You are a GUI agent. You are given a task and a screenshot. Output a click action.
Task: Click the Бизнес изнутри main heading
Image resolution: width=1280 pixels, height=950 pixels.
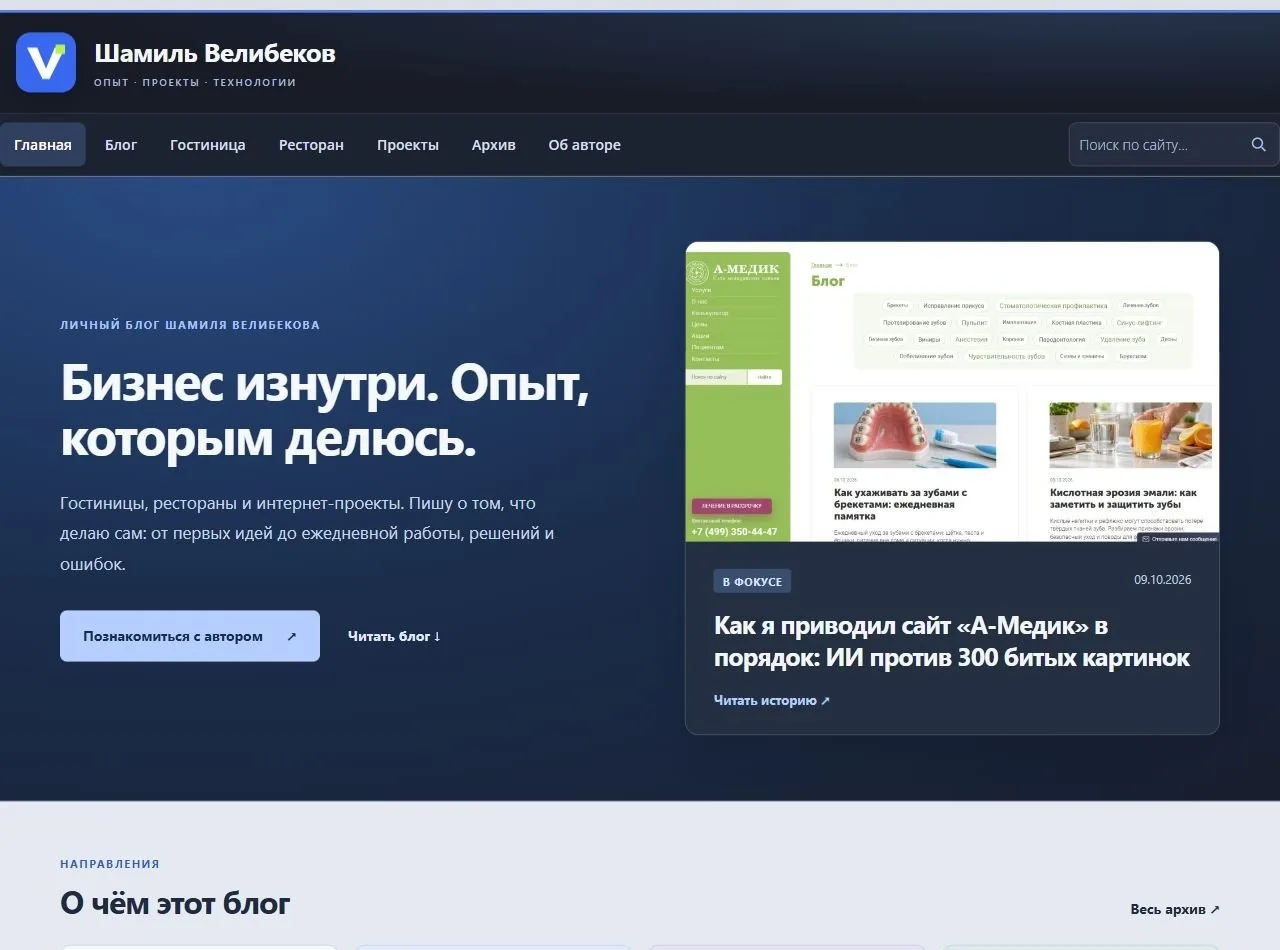coord(325,410)
